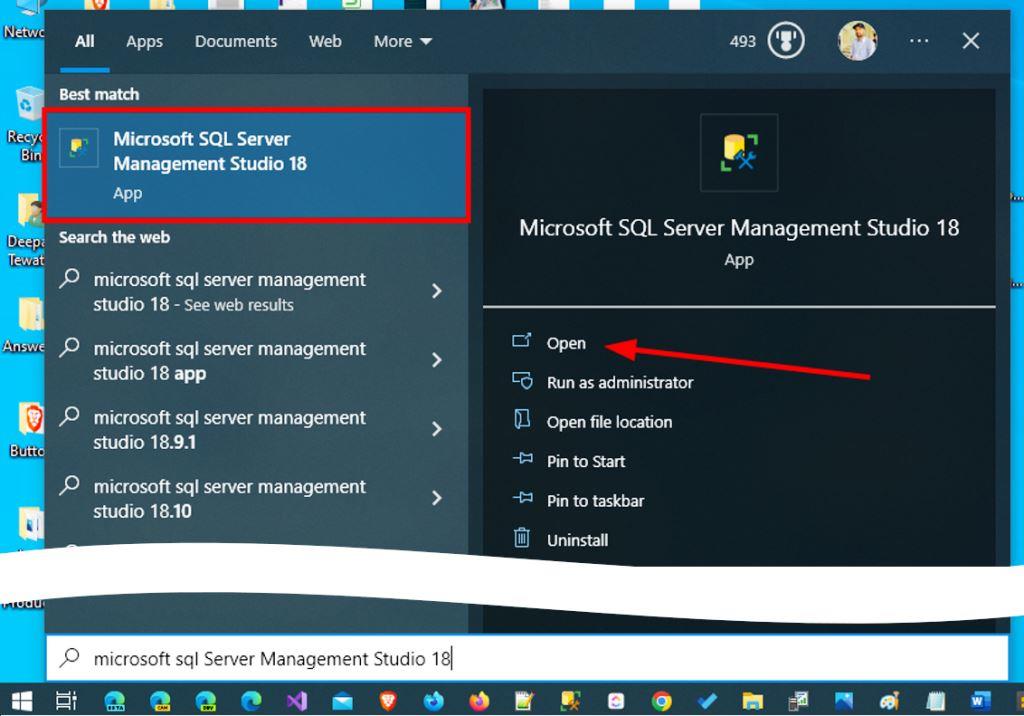Screen dimensions: 1024x716
Task: Click the SQL Server Management Studio app logo
Action: tap(738, 152)
